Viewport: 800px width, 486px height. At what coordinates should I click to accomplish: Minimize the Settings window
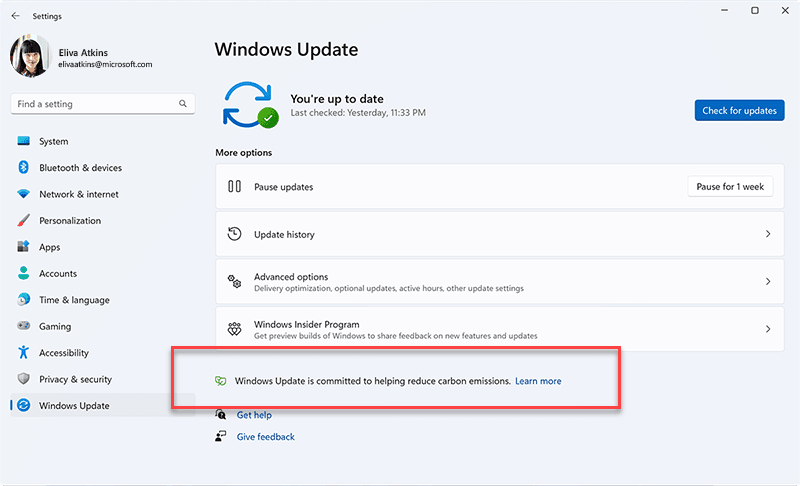724,10
